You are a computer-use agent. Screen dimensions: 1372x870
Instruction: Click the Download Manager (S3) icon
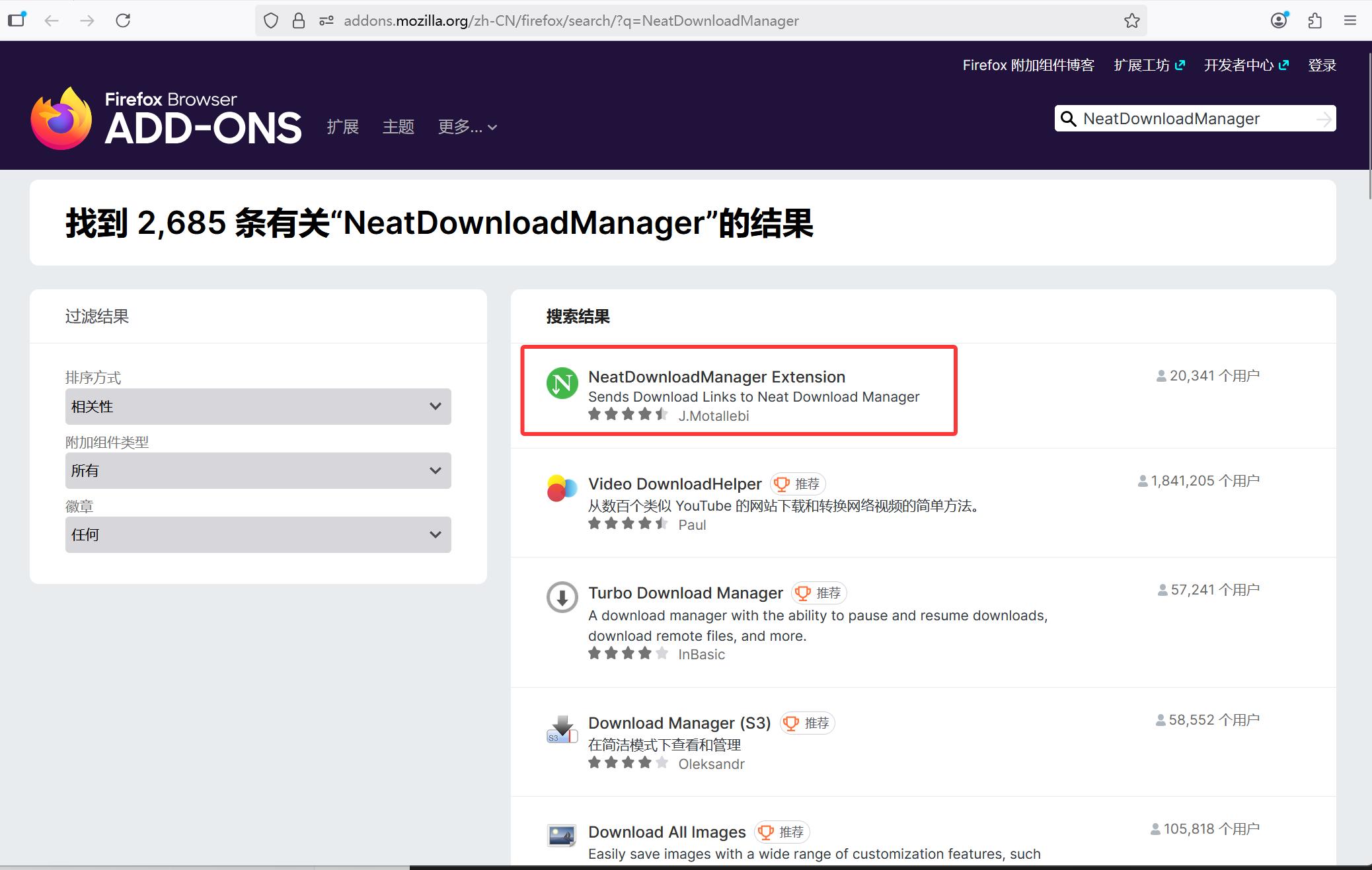pyautogui.click(x=562, y=729)
